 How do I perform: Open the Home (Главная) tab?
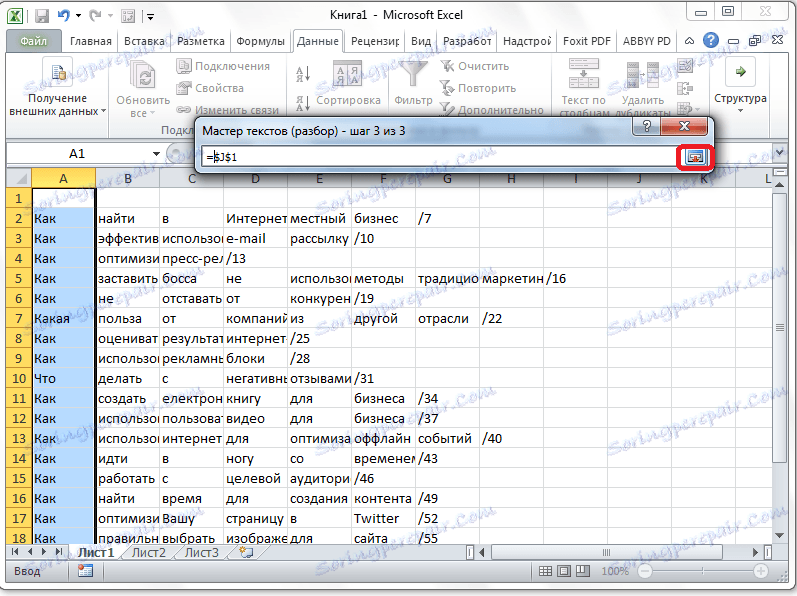(90, 41)
